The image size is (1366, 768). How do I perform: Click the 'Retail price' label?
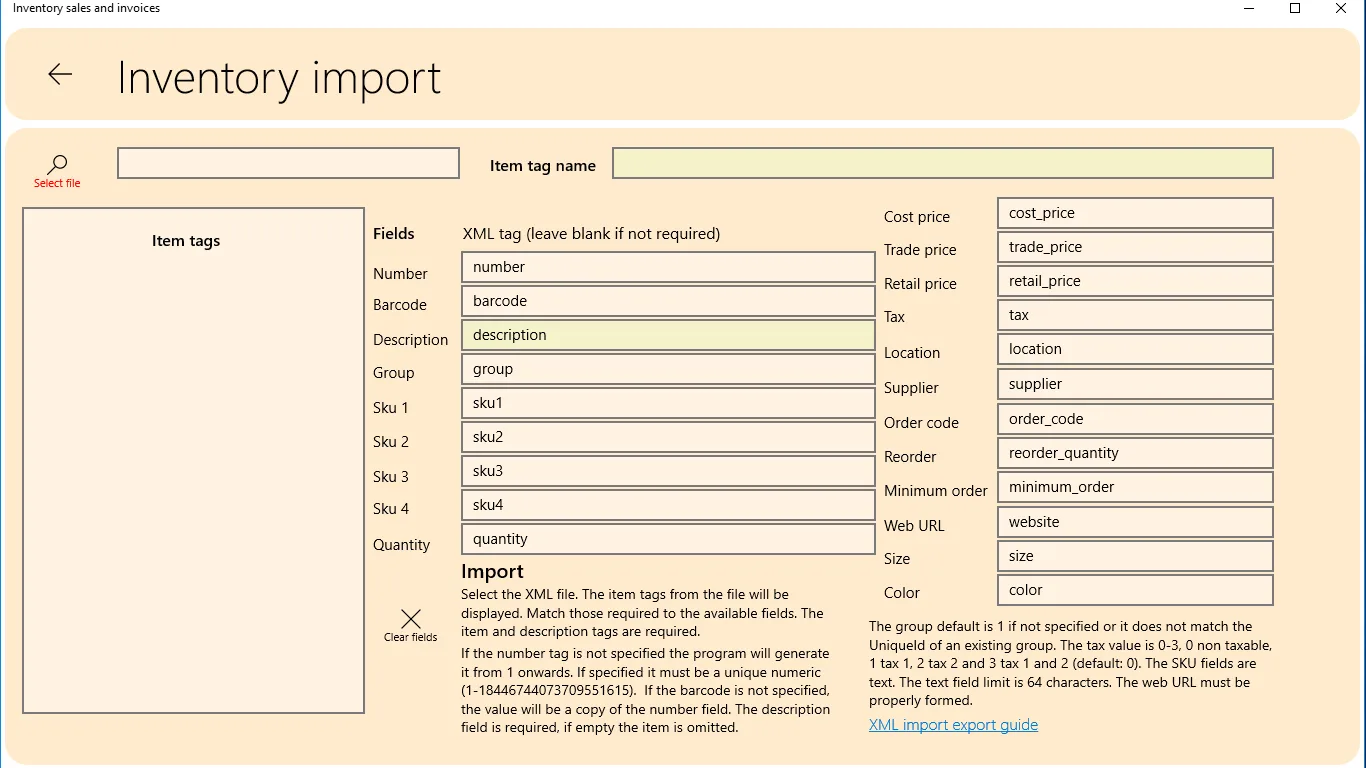920,284
